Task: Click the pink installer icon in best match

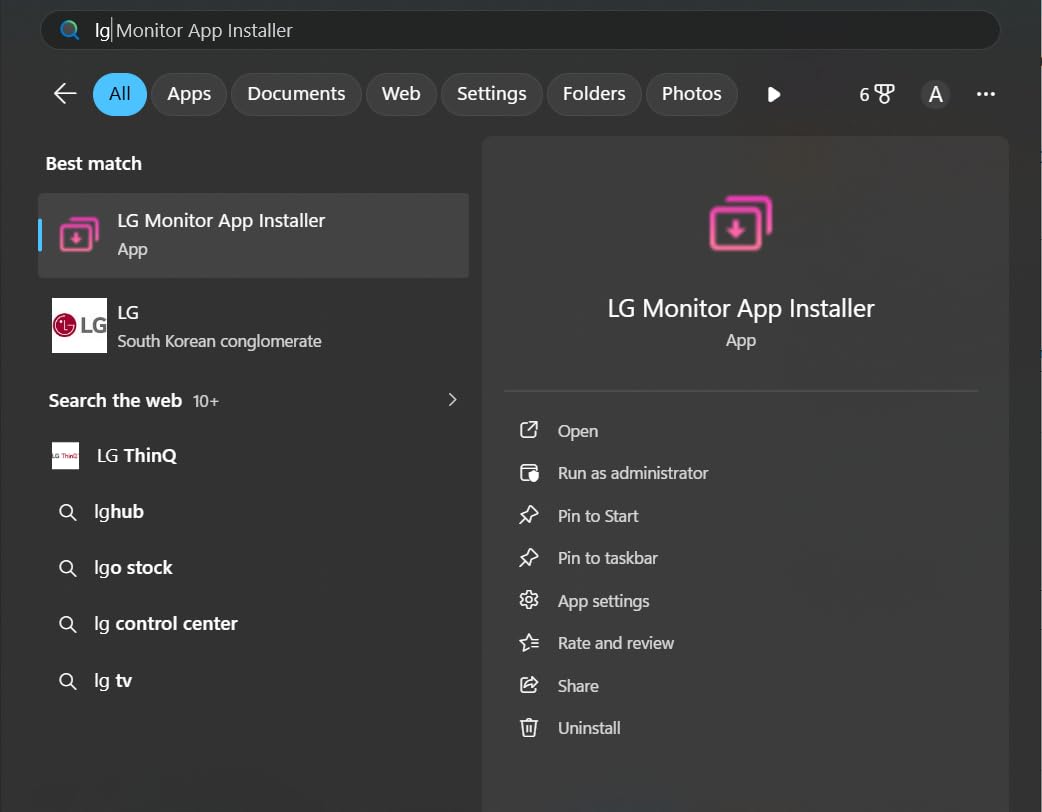Action: click(x=79, y=235)
